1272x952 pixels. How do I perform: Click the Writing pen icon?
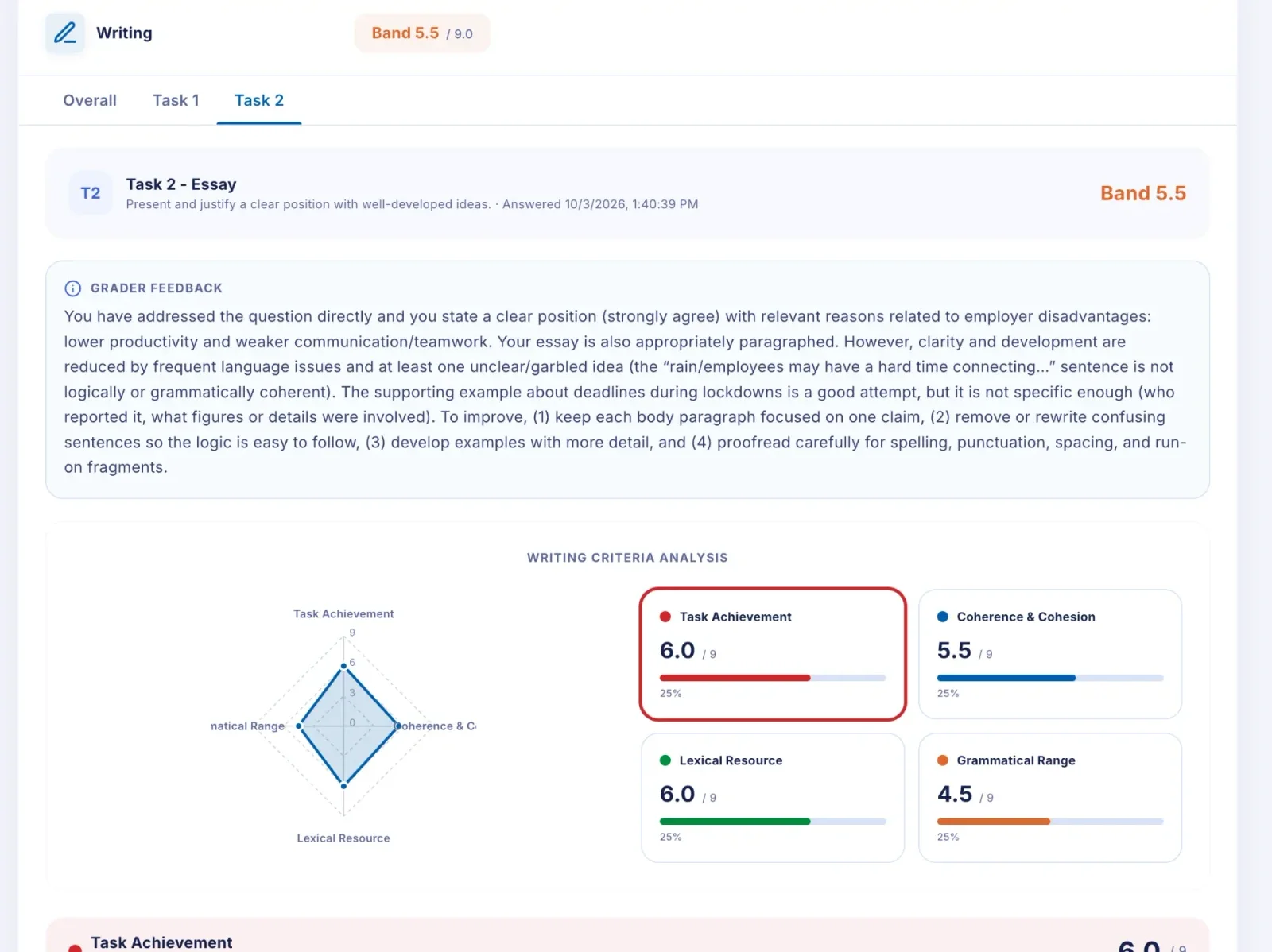coord(65,33)
